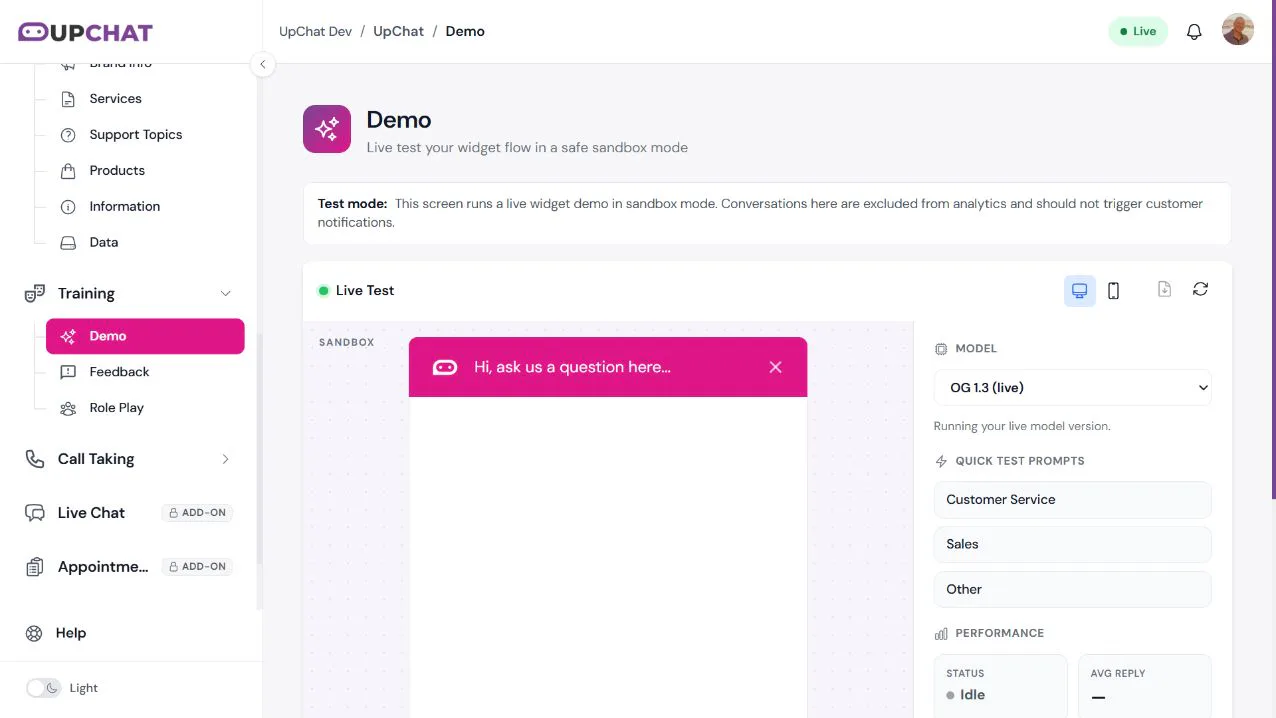This screenshot has width=1276, height=718.
Task: Click the UpChat logo
Action: 85,32
